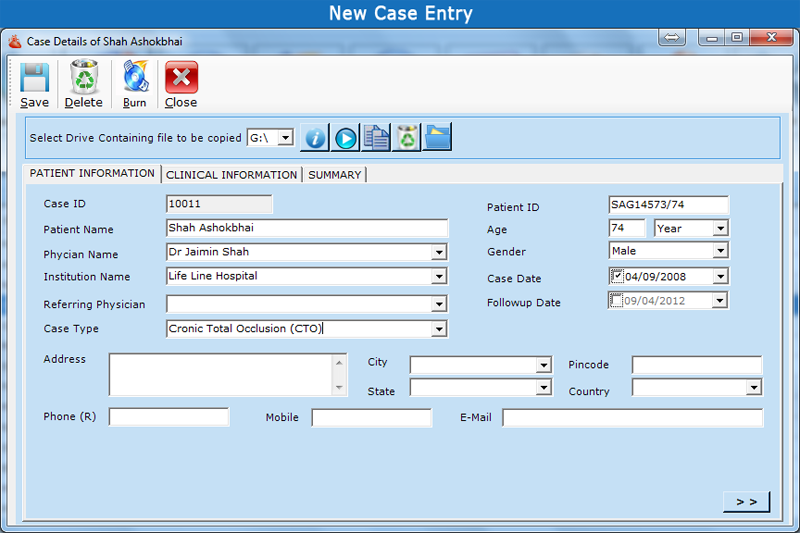The height and width of the screenshot is (533, 800).
Task: Expand the Referring Physician dropdown
Action: pos(439,304)
